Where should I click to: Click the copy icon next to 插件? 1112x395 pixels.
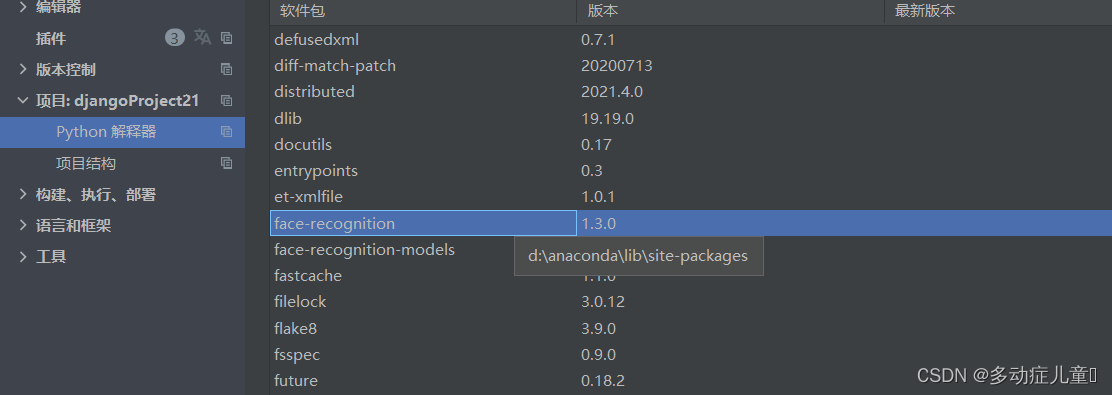pyautogui.click(x=226, y=38)
